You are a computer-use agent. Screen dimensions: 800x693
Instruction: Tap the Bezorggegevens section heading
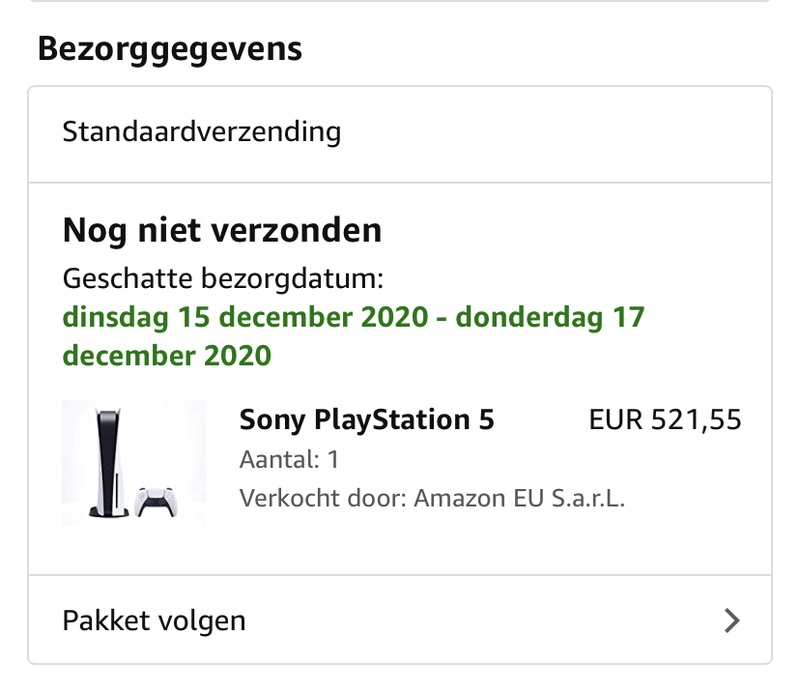coord(170,48)
